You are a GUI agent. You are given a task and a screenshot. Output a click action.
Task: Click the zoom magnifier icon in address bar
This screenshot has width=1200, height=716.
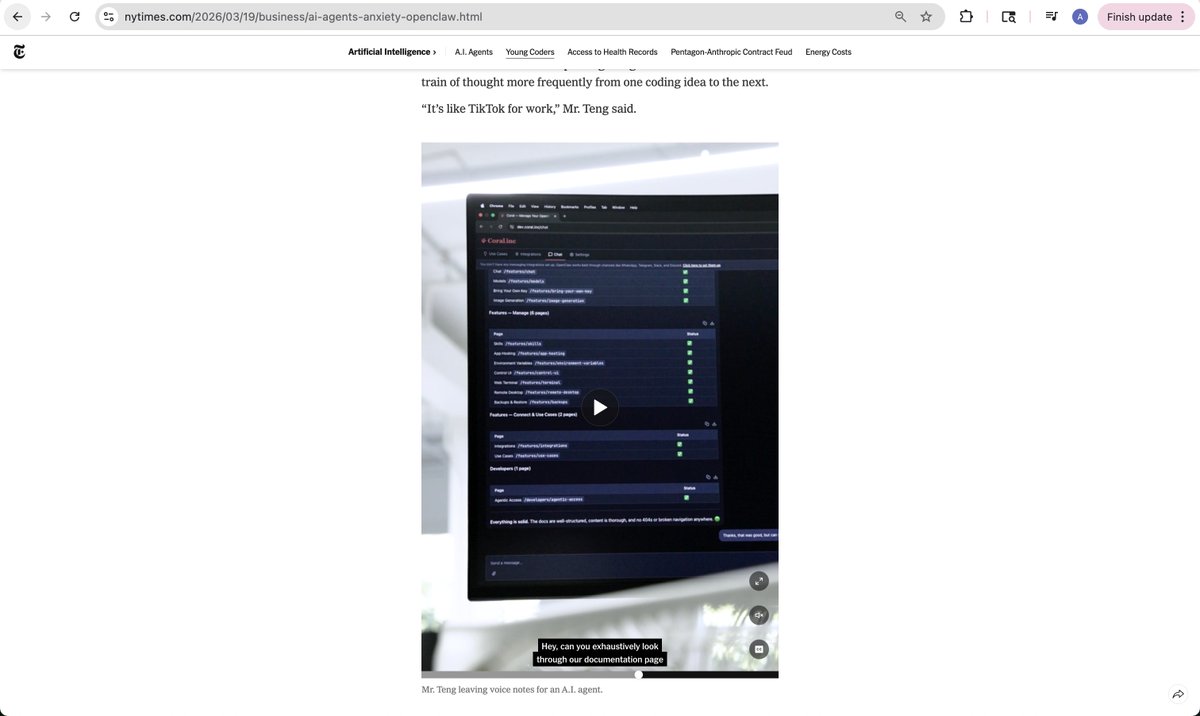(x=900, y=17)
